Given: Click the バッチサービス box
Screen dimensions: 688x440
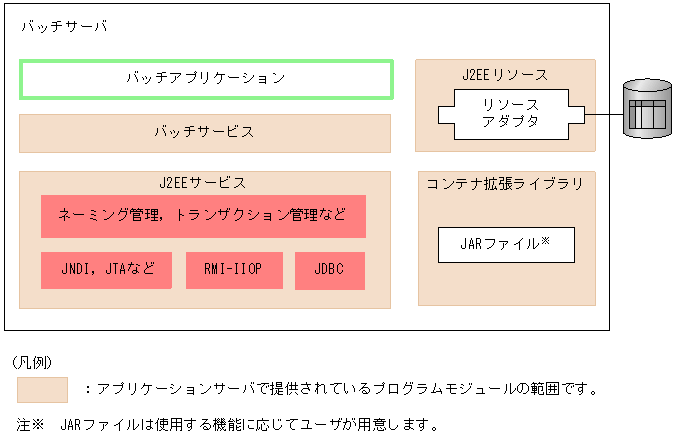Looking at the screenshot, I should [204, 132].
